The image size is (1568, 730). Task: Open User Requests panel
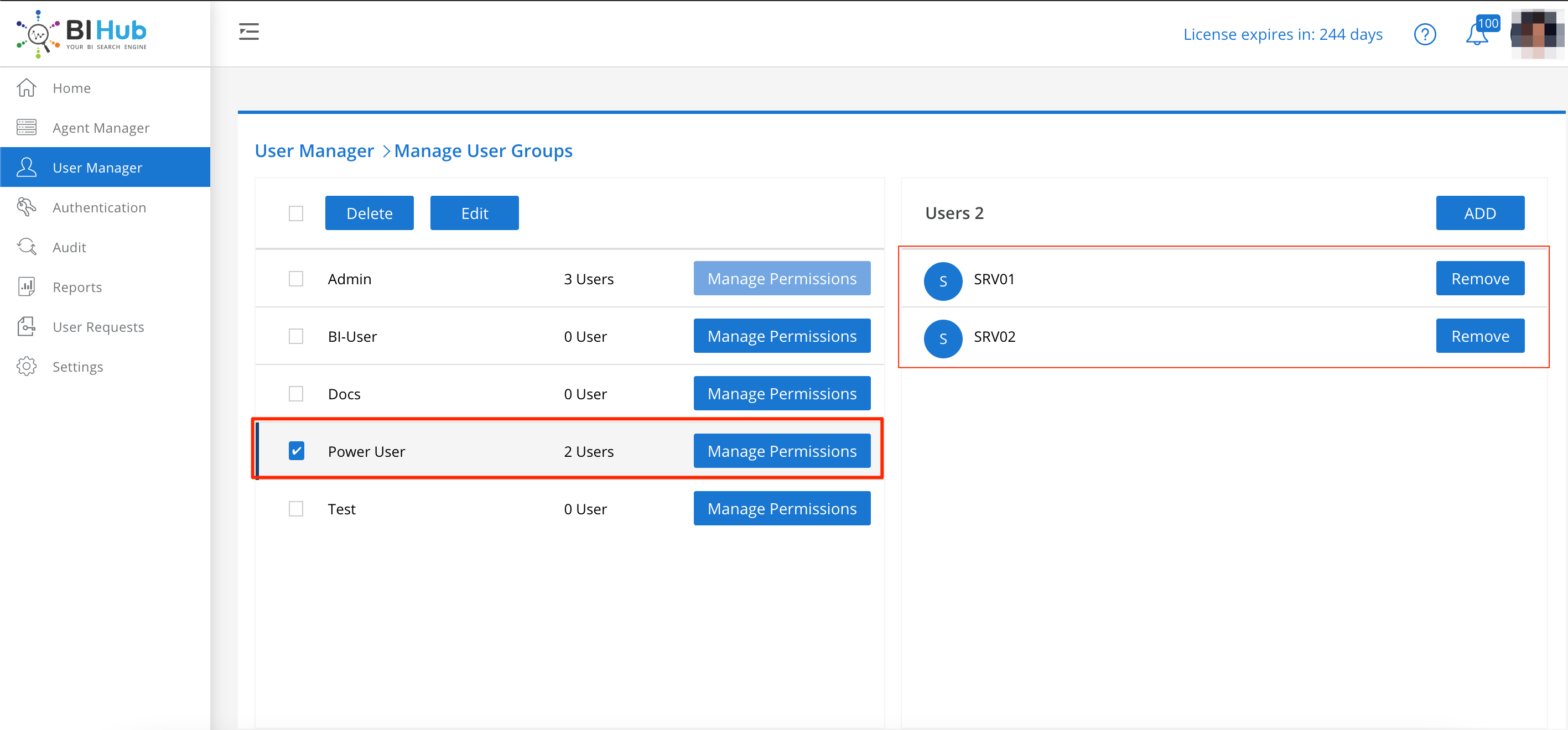pos(98,327)
